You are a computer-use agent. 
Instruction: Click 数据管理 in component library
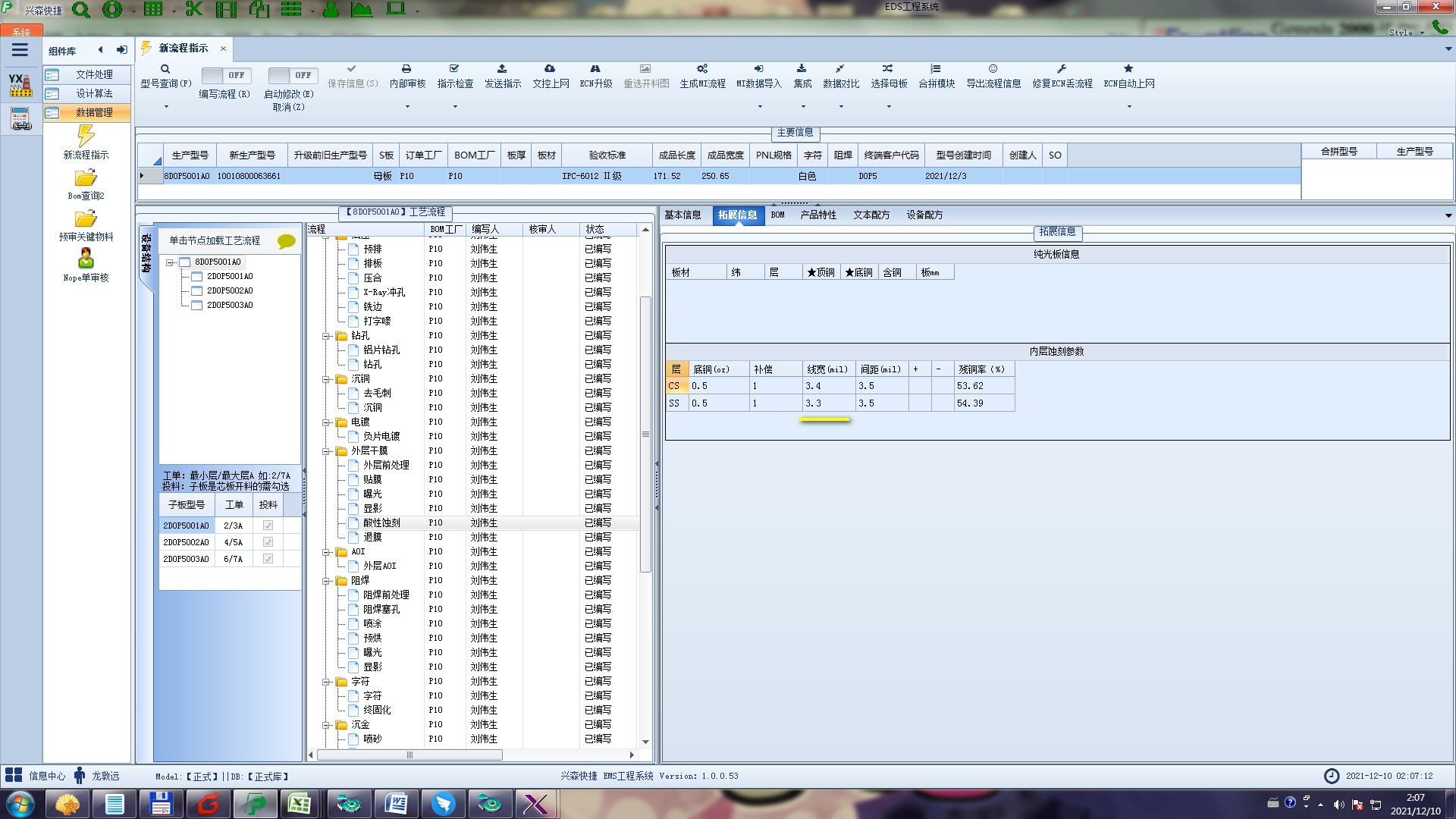93,112
